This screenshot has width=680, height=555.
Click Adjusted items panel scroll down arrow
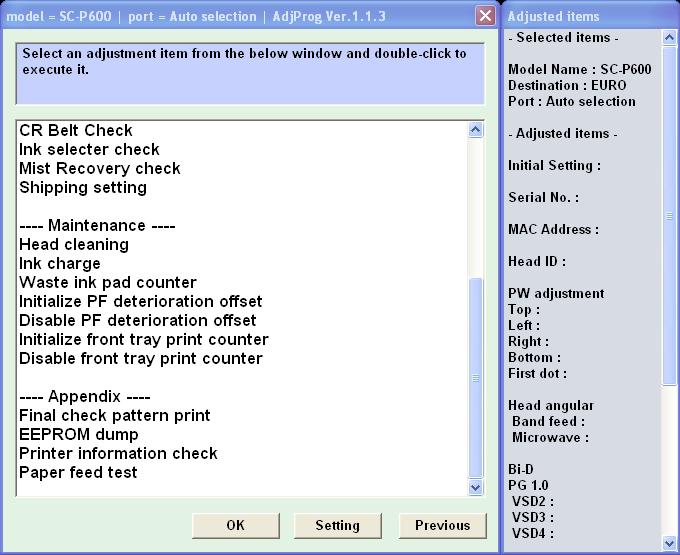pos(670,542)
